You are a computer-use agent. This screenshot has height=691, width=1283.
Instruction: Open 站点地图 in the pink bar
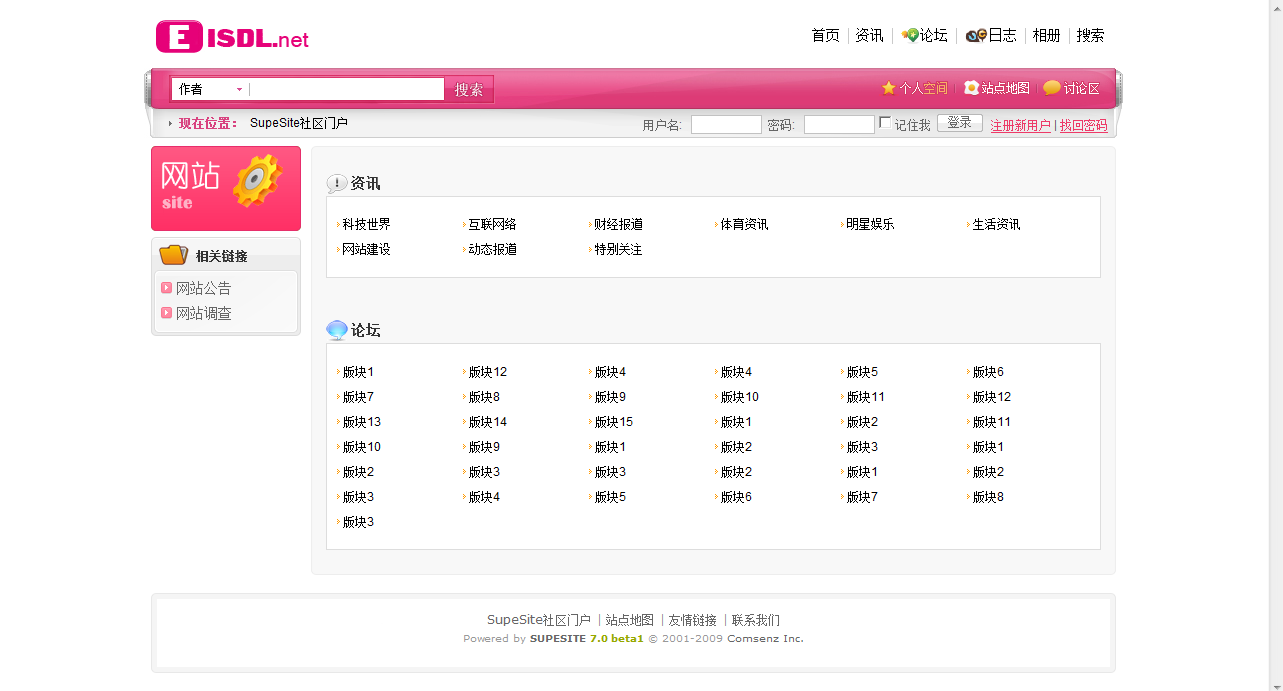1005,88
